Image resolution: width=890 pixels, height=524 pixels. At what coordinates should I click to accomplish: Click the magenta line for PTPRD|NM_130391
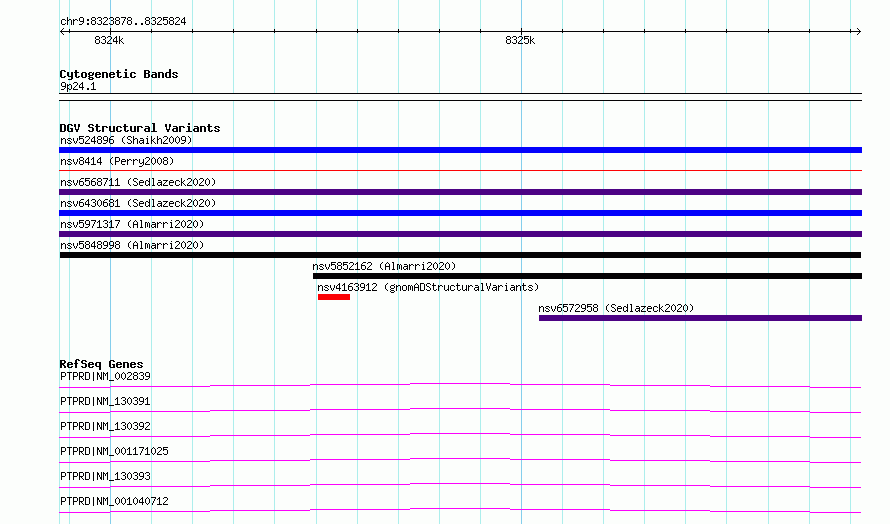point(460,410)
